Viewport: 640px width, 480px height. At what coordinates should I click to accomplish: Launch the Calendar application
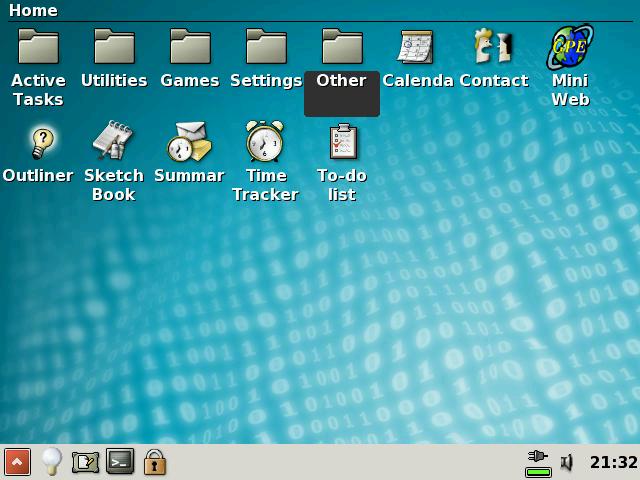point(417,47)
